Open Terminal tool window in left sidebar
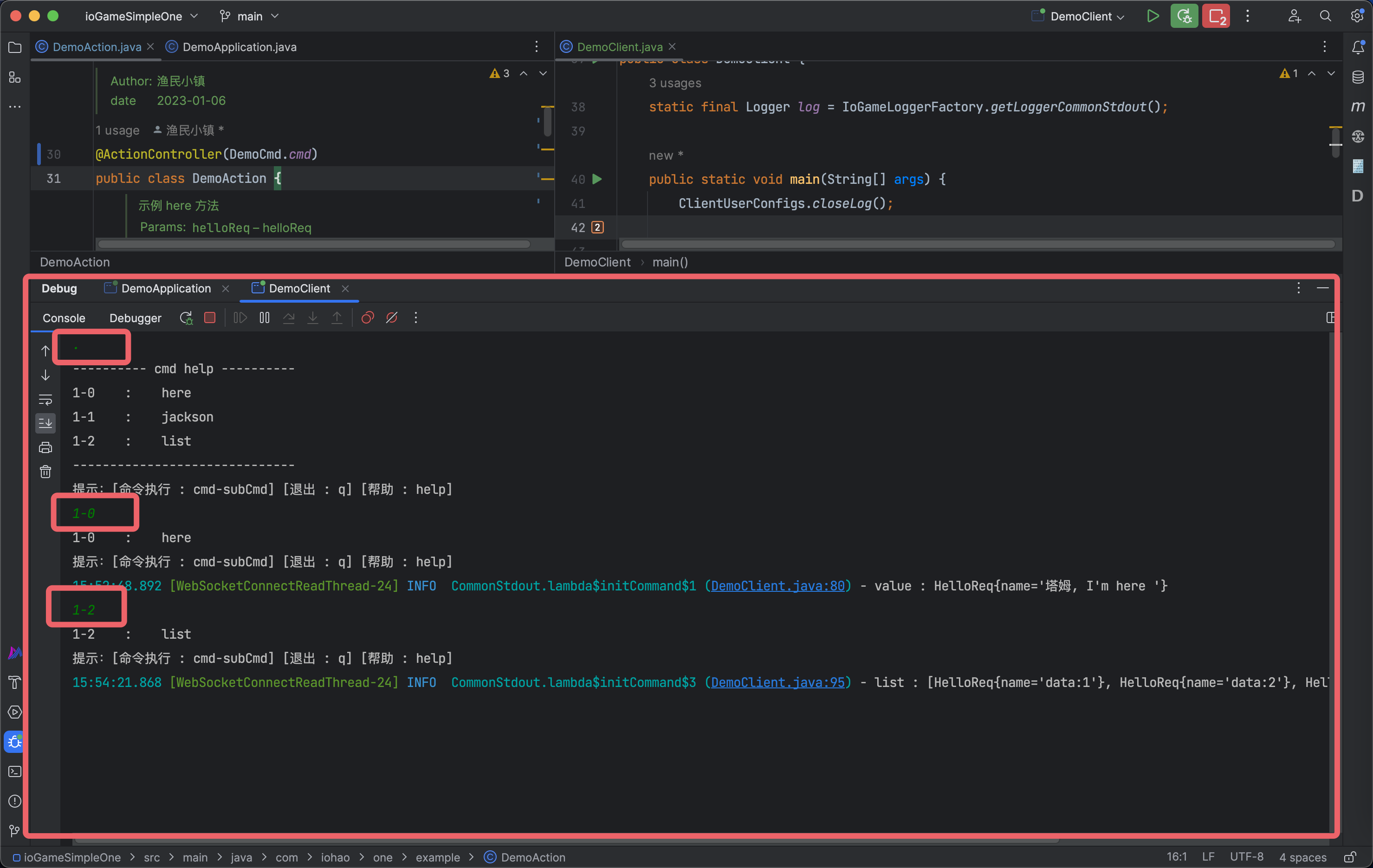Screen dimensions: 1373x868 pos(15,771)
